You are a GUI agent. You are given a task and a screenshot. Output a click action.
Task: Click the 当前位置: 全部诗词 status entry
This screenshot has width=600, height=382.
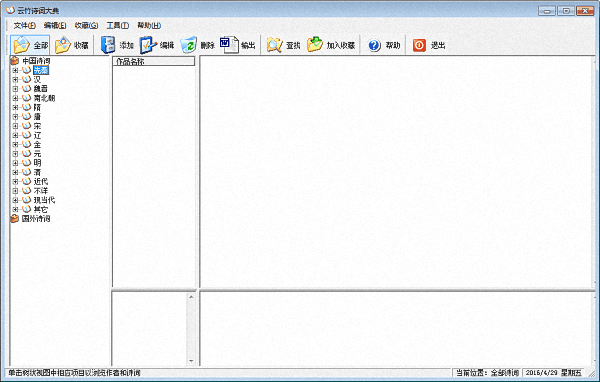[487, 372]
